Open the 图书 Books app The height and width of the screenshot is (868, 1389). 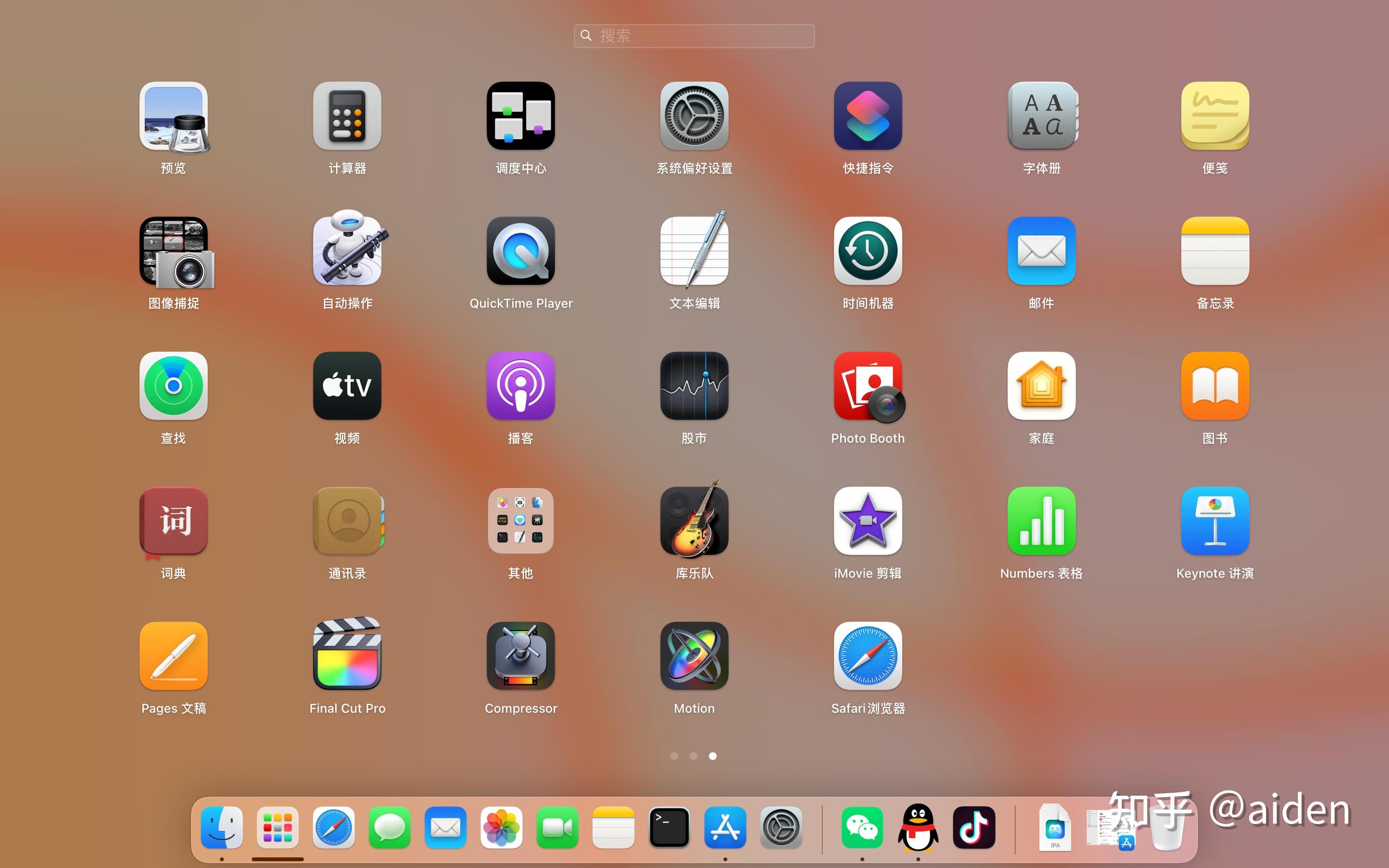(1215, 386)
